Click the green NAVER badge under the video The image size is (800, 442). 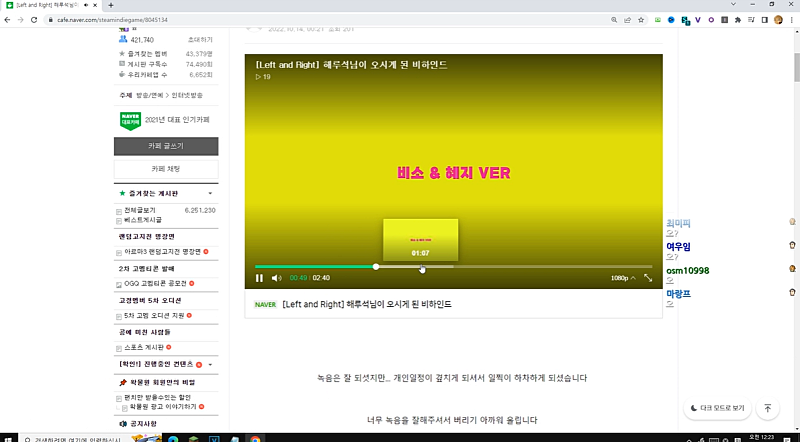coord(265,304)
